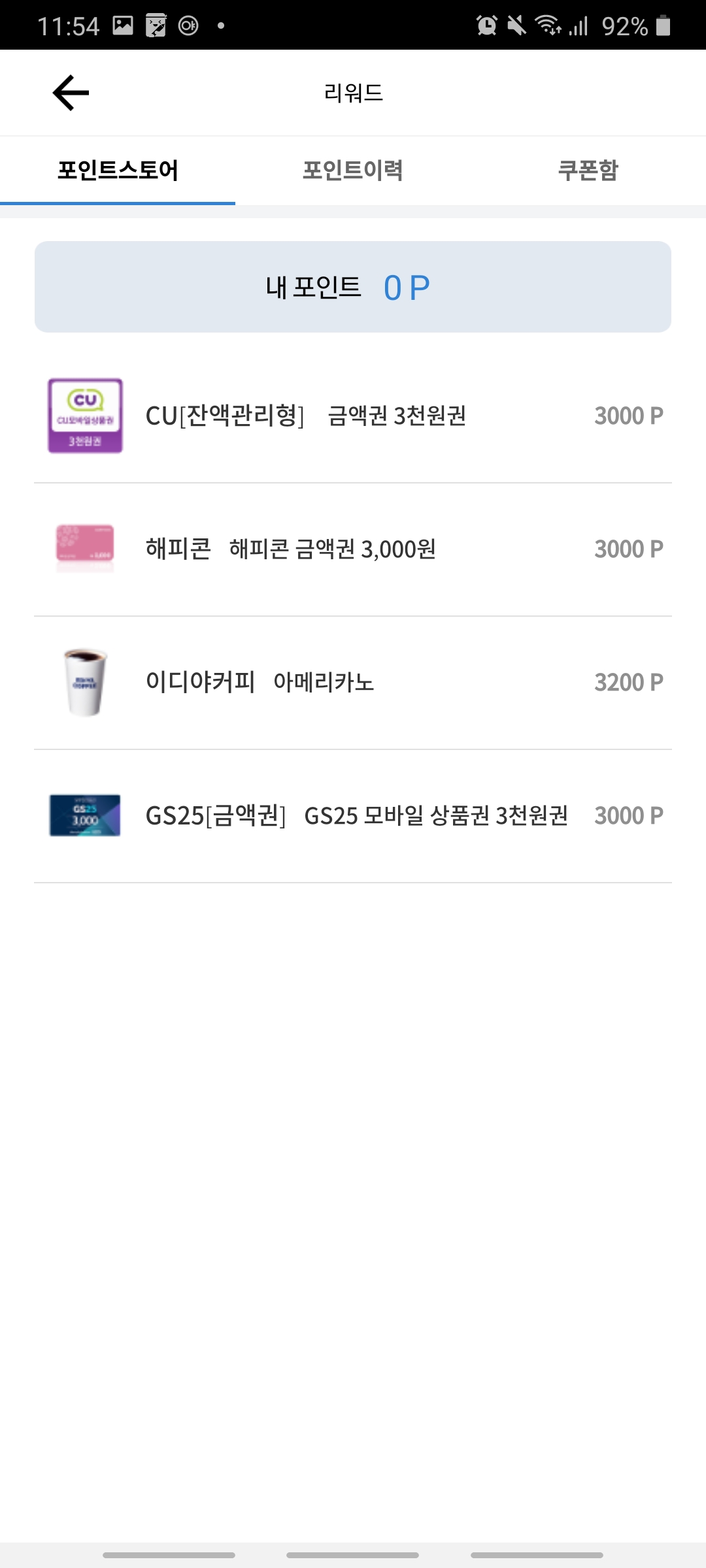706x1568 pixels.
Task: Tap the back arrow icon
Action: [71, 93]
